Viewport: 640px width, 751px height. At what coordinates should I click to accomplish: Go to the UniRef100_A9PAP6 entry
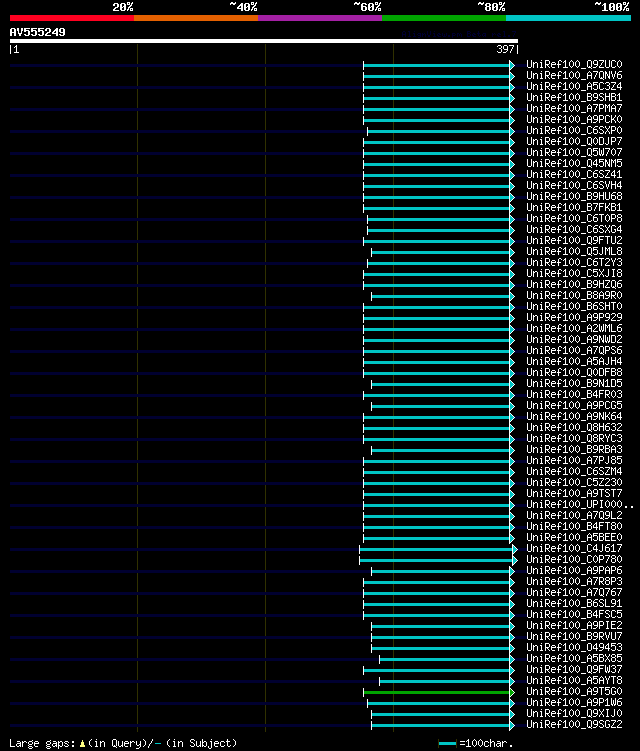574,571
